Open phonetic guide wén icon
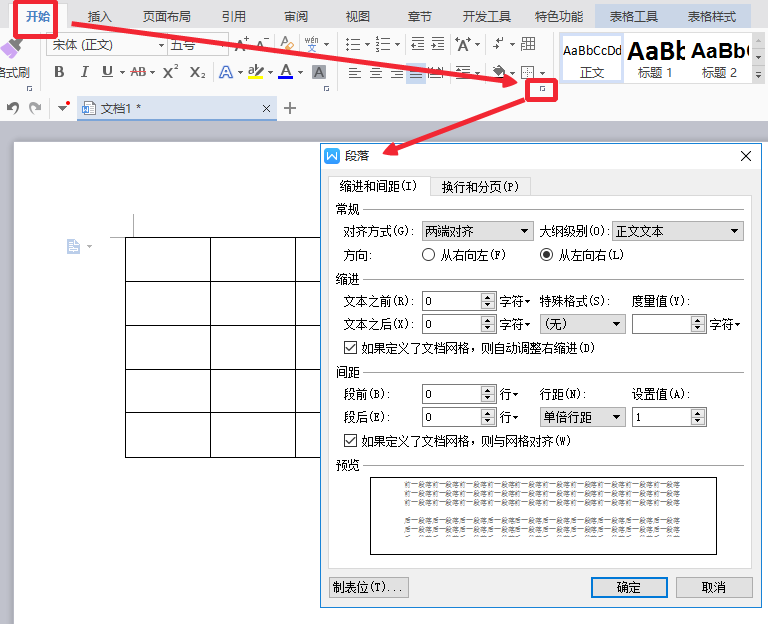This screenshot has width=768, height=624. [x=312, y=44]
